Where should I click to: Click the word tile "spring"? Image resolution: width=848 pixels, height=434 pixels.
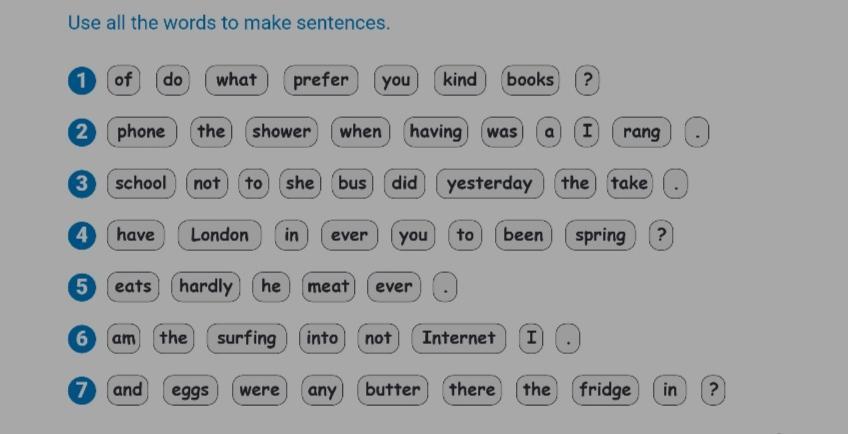click(600, 235)
